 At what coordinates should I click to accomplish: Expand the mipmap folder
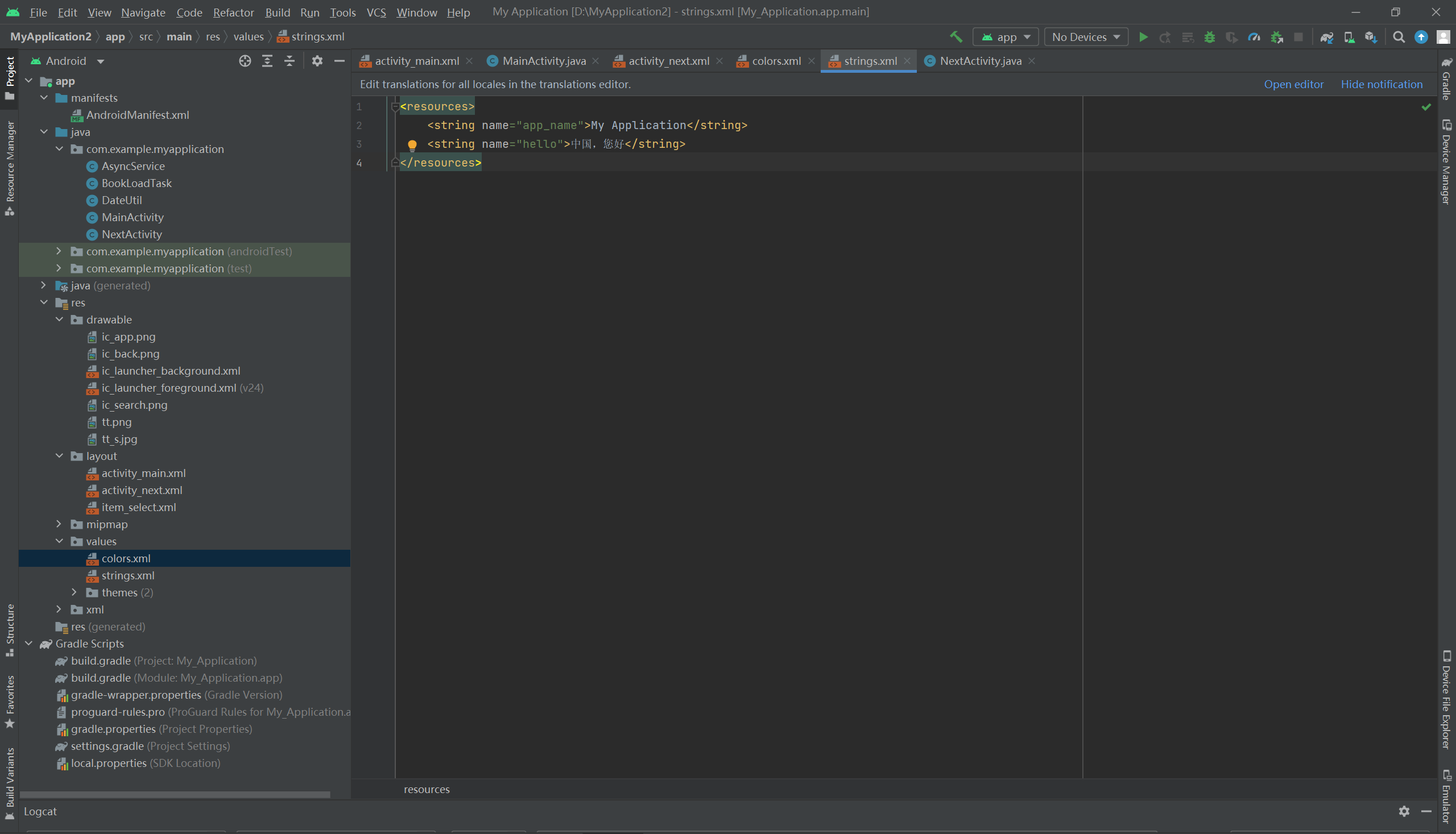pos(59,524)
